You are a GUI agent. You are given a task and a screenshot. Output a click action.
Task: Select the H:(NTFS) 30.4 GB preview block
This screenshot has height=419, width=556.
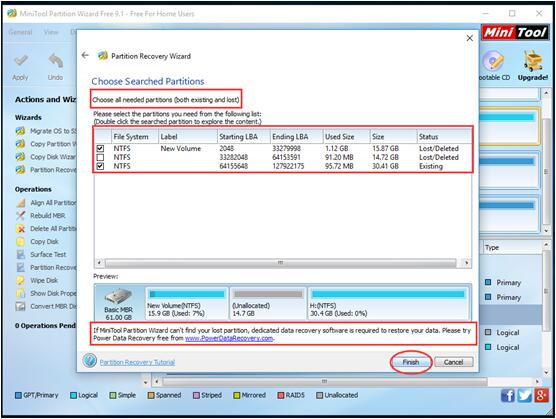coord(388,303)
